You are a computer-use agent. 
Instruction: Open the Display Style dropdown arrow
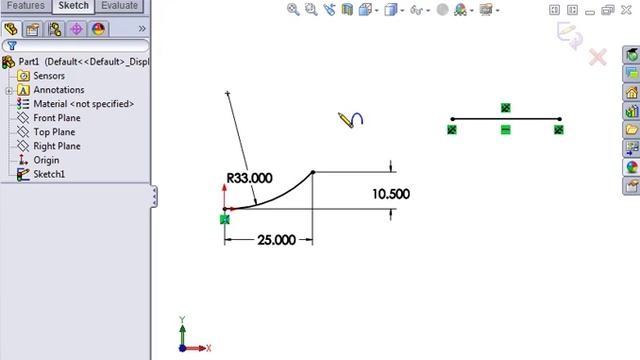coord(402,11)
